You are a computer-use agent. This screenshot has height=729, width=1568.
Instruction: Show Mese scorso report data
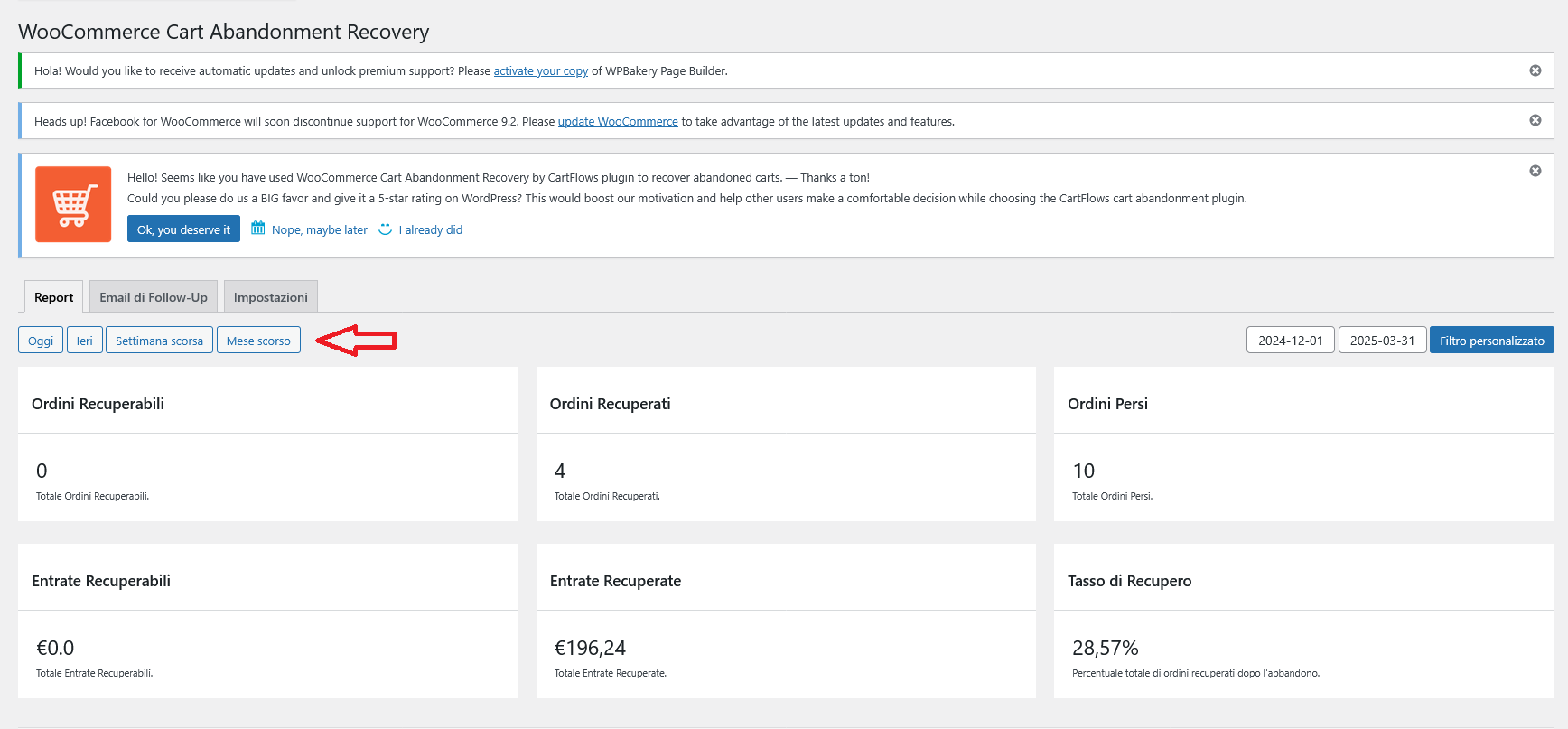tap(258, 341)
